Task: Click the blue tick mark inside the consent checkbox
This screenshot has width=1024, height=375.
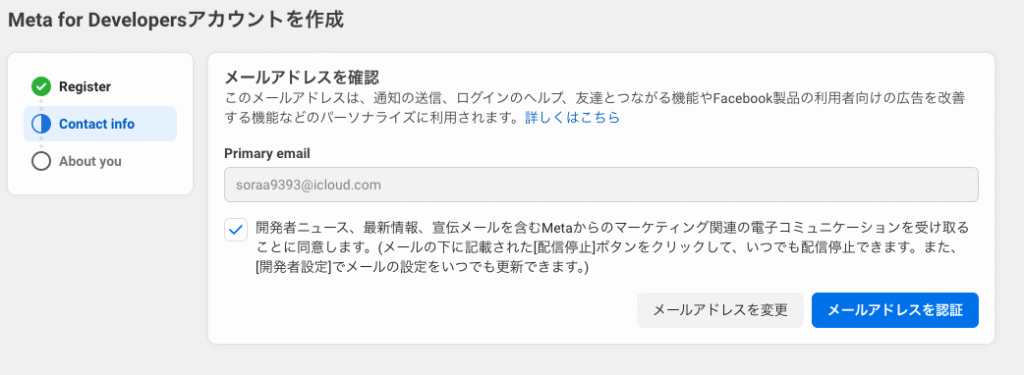Action: pos(236,230)
